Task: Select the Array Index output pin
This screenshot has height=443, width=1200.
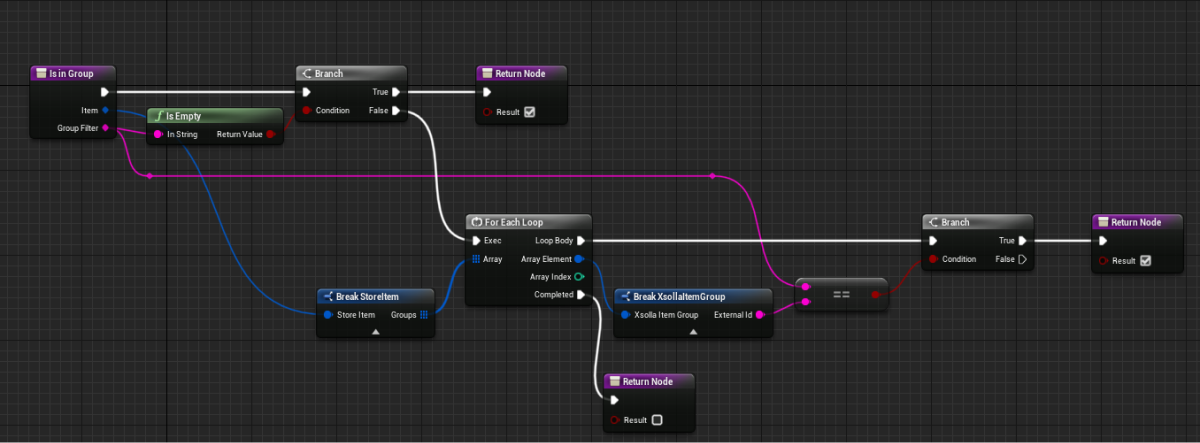Action: (580, 277)
